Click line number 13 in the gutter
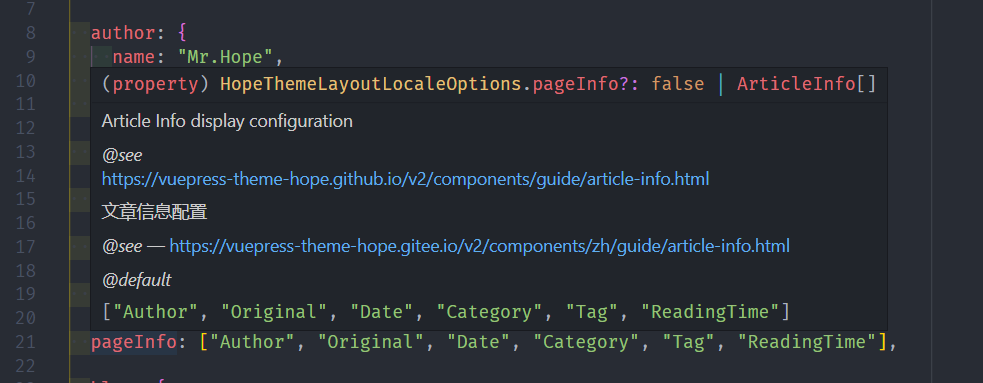Image resolution: width=983 pixels, height=383 pixels. click(26, 152)
